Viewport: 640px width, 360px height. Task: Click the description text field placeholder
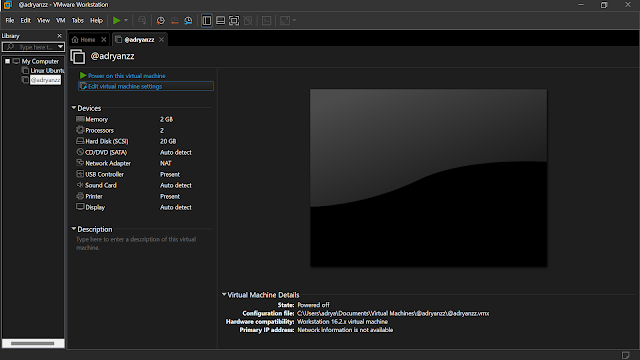(136, 243)
